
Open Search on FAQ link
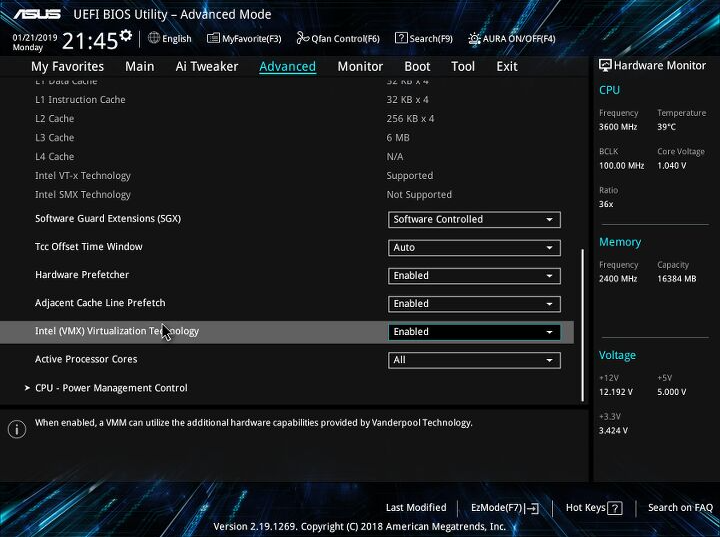pos(680,508)
